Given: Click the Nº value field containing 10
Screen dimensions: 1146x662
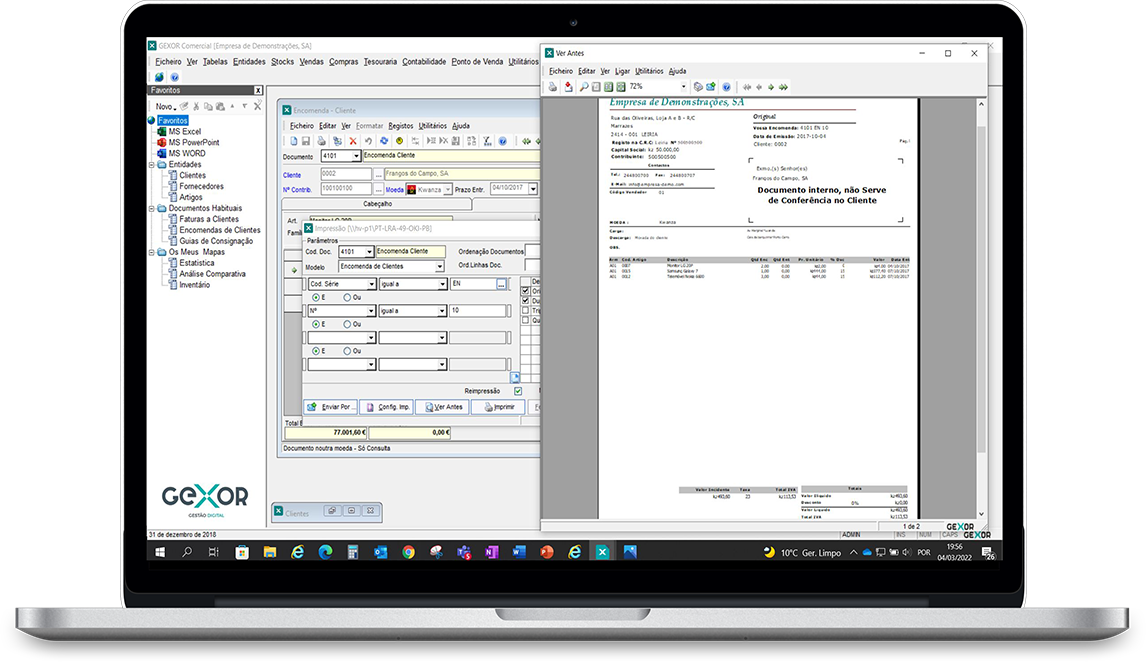Looking at the screenshot, I should click(477, 311).
